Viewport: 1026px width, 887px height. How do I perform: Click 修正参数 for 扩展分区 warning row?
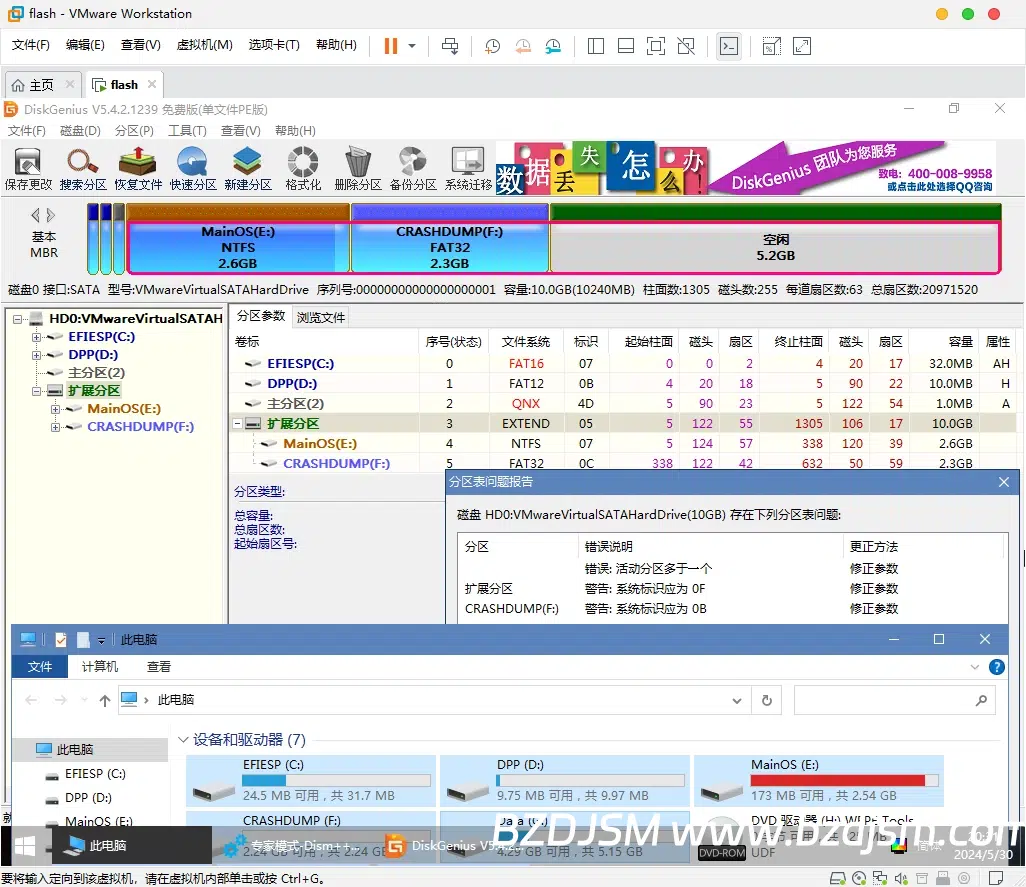[x=874, y=589]
